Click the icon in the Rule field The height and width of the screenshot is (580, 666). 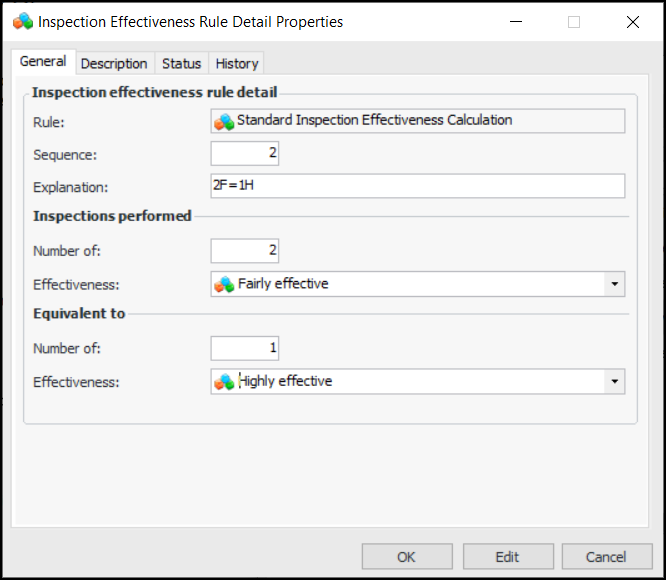(x=224, y=121)
